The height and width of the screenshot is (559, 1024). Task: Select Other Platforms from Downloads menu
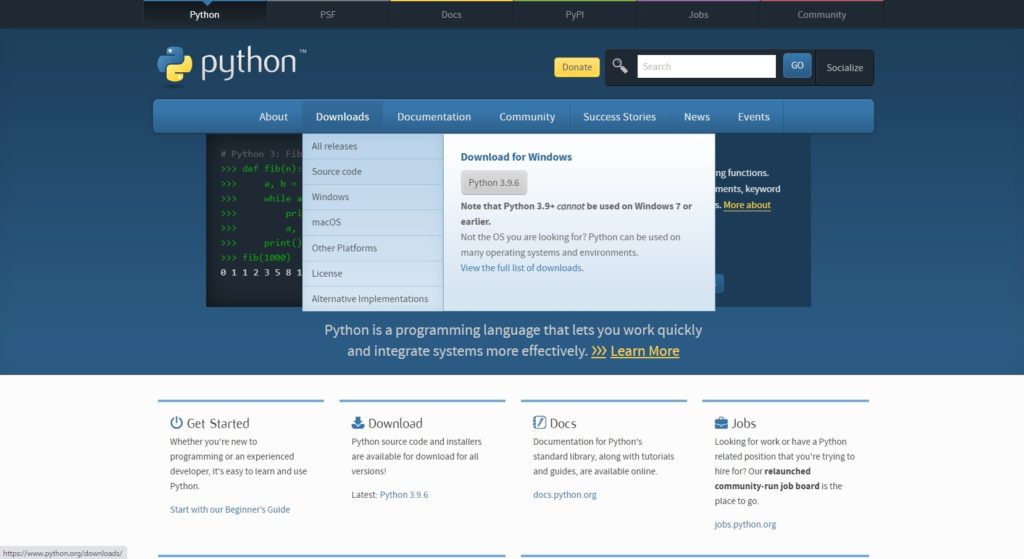tap(373, 248)
